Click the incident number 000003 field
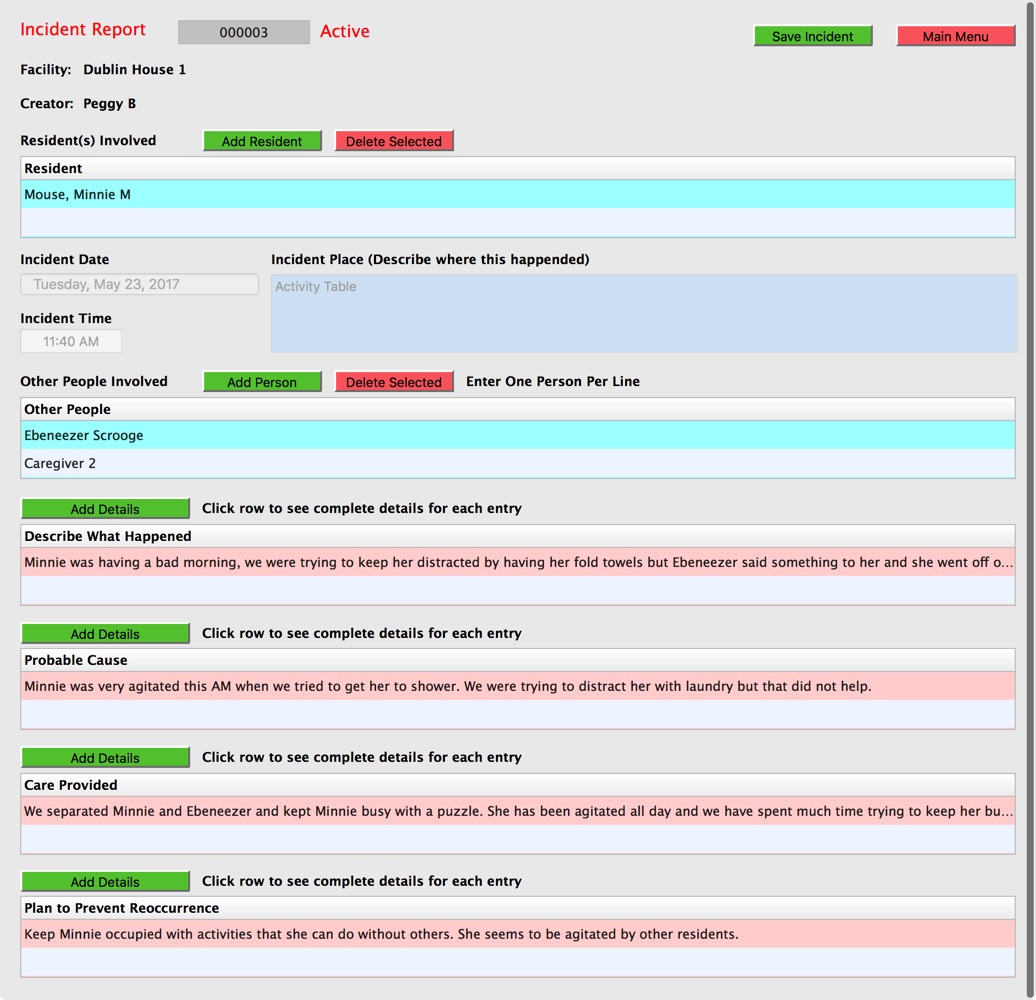The height and width of the screenshot is (1000, 1036). pyautogui.click(x=244, y=32)
